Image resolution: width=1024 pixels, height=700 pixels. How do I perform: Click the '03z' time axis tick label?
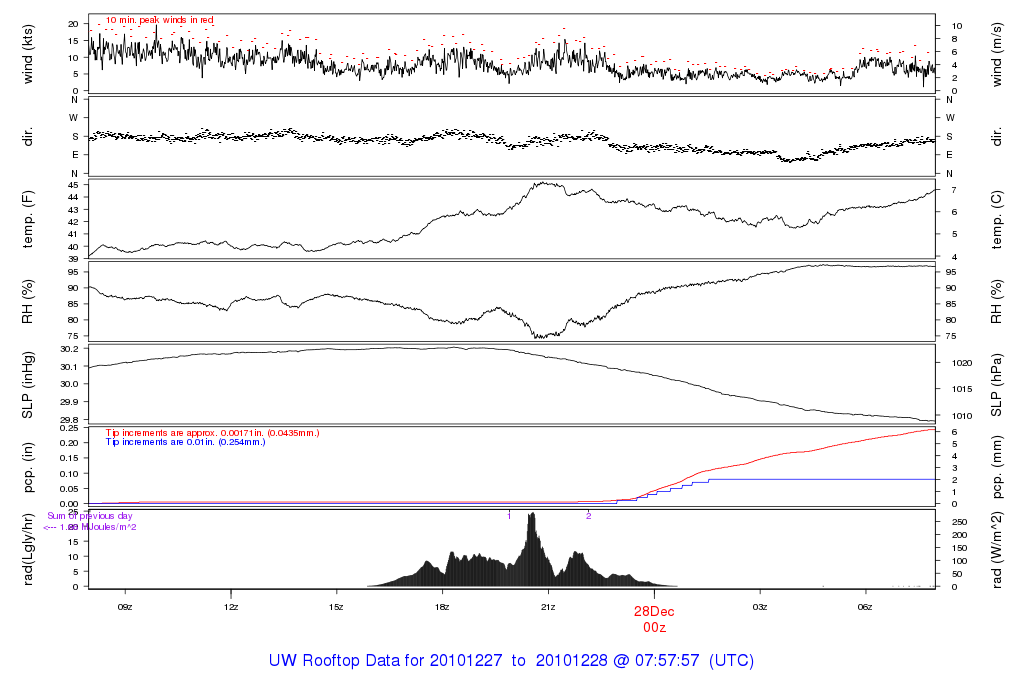click(x=760, y=606)
